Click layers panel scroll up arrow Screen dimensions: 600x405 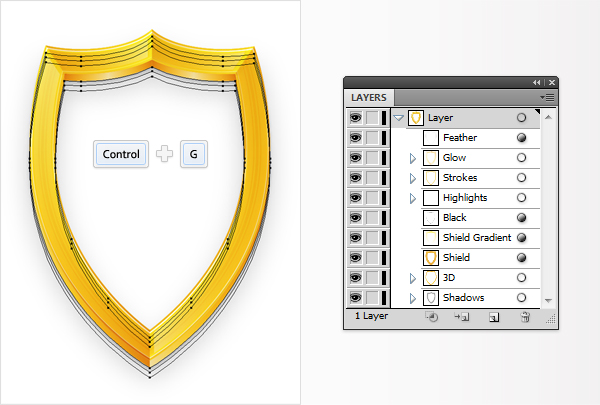[x=548, y=117]
